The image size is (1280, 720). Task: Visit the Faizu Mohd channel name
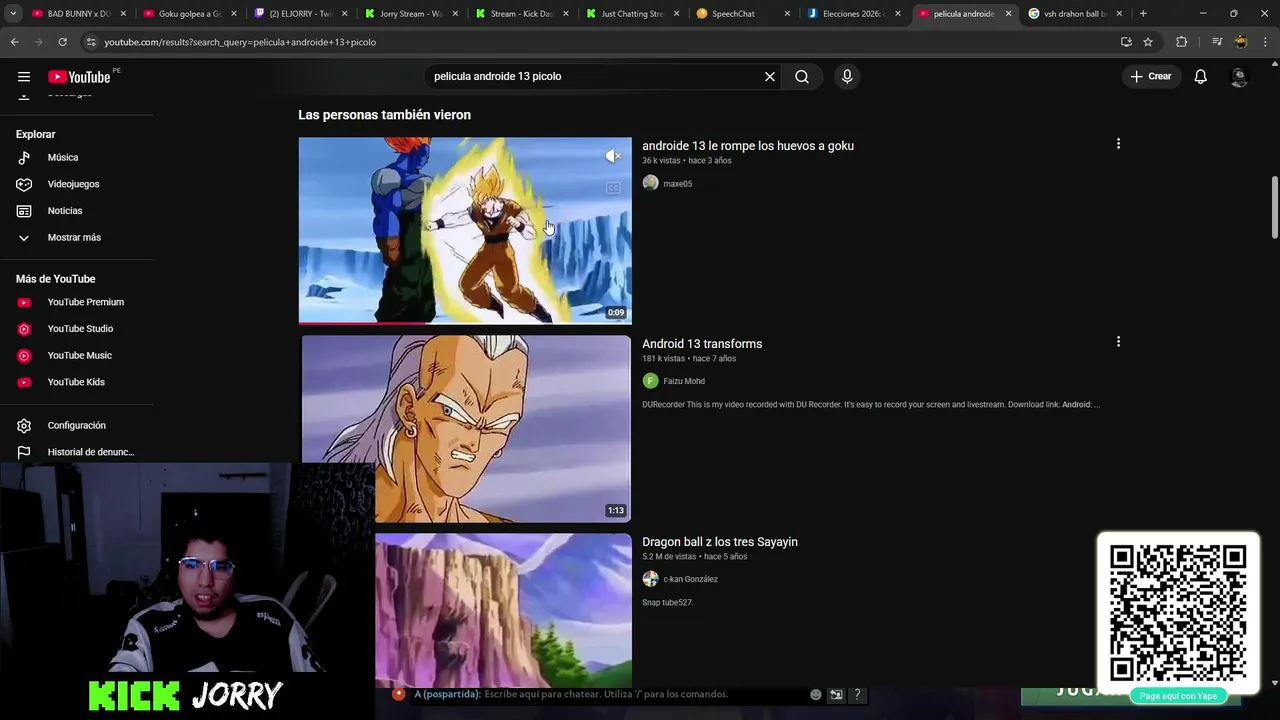click(684, 381)
